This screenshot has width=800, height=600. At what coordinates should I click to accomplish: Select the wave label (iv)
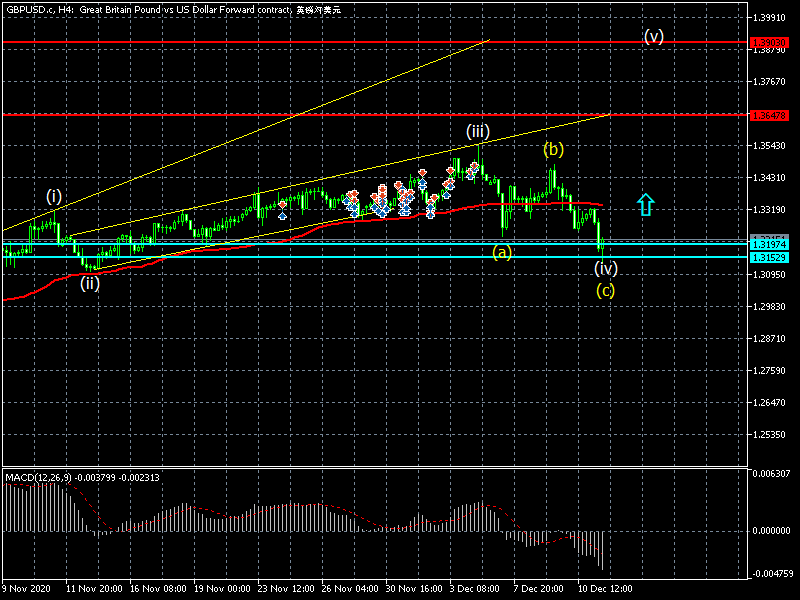tap(606, 268)
